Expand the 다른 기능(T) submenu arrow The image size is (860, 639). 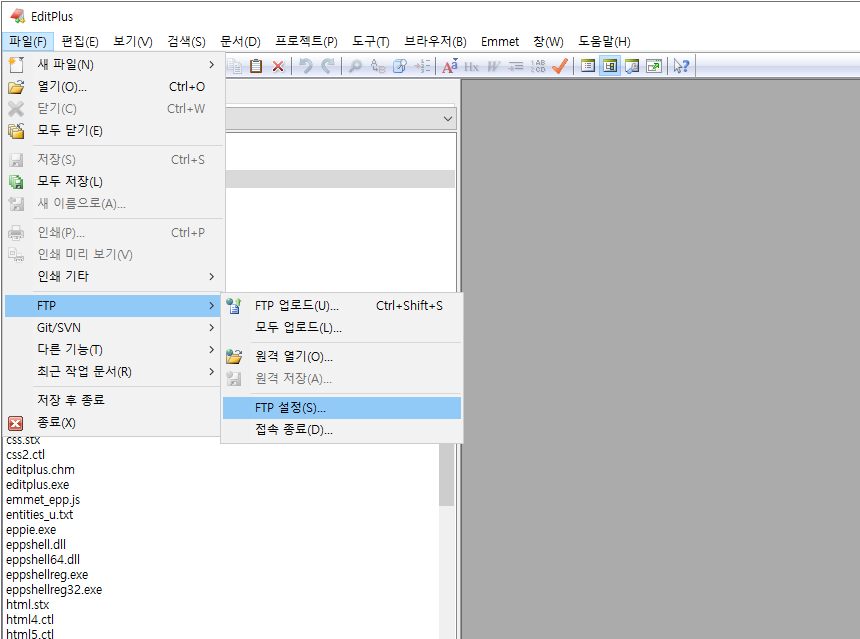pos(212,349)
